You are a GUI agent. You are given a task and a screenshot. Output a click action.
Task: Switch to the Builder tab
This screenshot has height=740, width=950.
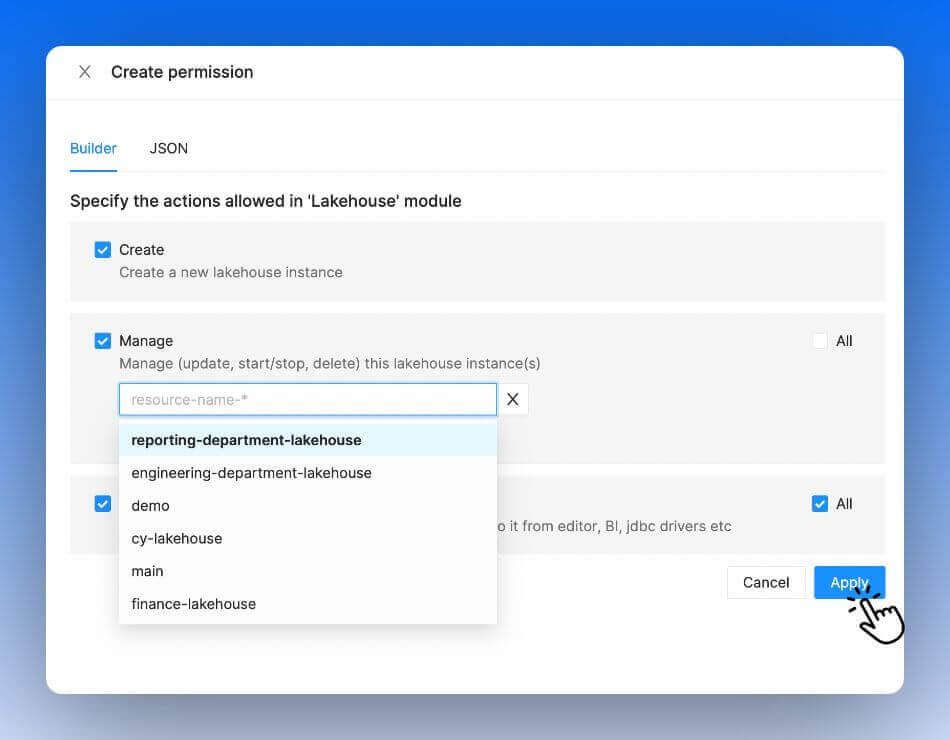[93, 148]
